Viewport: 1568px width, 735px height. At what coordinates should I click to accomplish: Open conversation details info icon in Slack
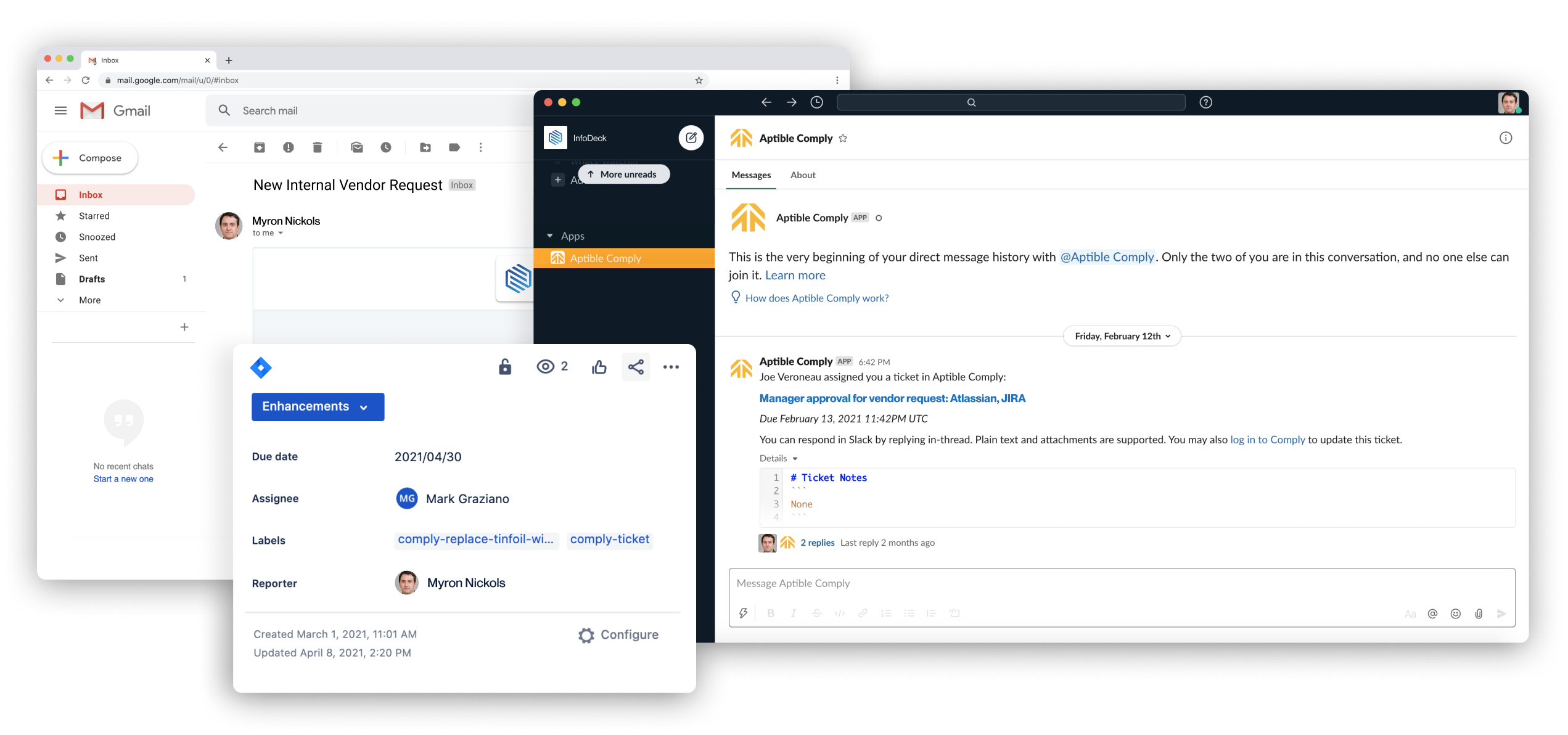tap(1506, 138)
